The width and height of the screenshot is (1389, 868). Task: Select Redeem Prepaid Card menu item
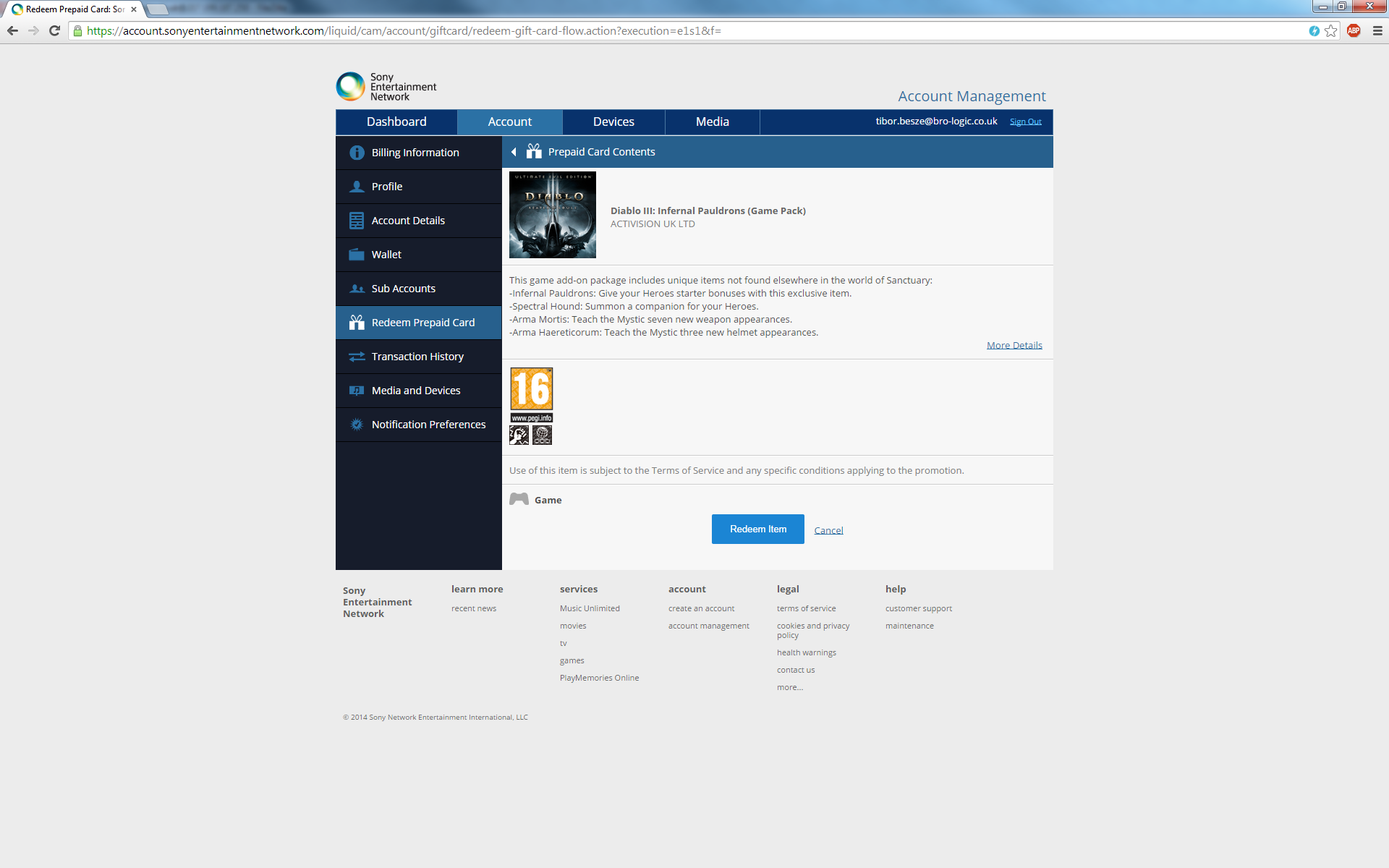pos(419,323)
